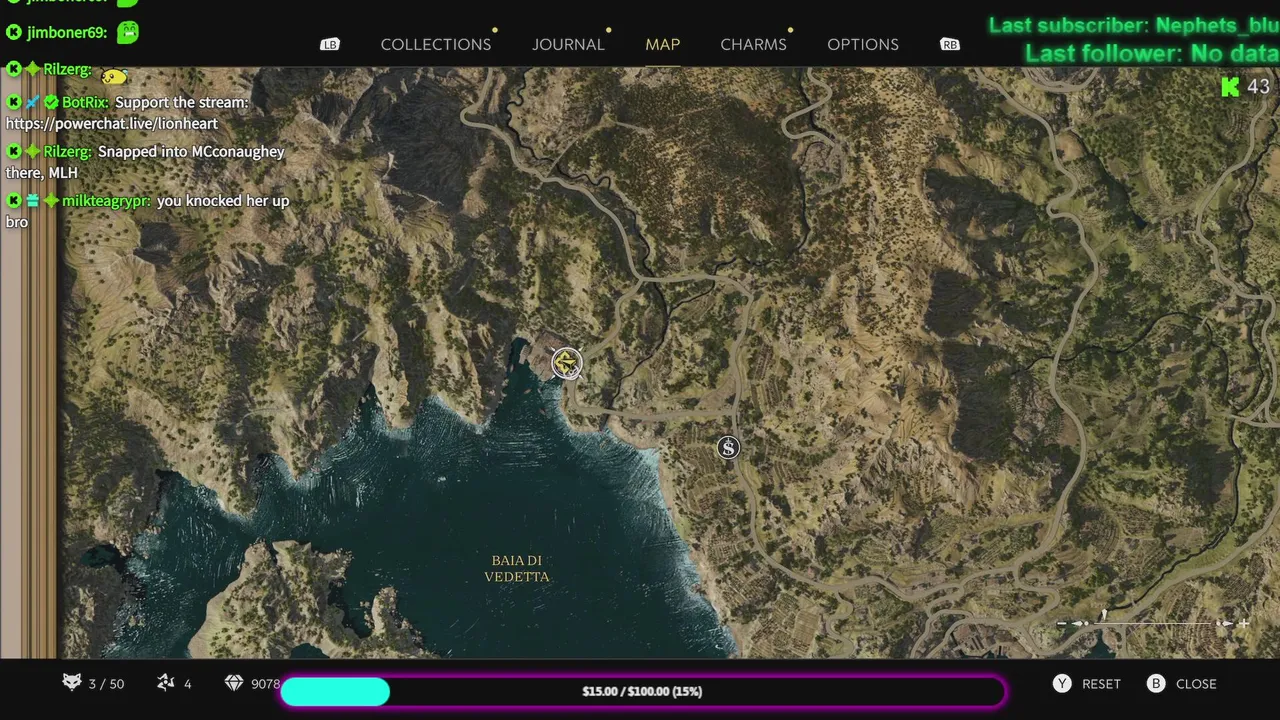Click the player location marker on map
1280x720 pixels.
[567, 363]
